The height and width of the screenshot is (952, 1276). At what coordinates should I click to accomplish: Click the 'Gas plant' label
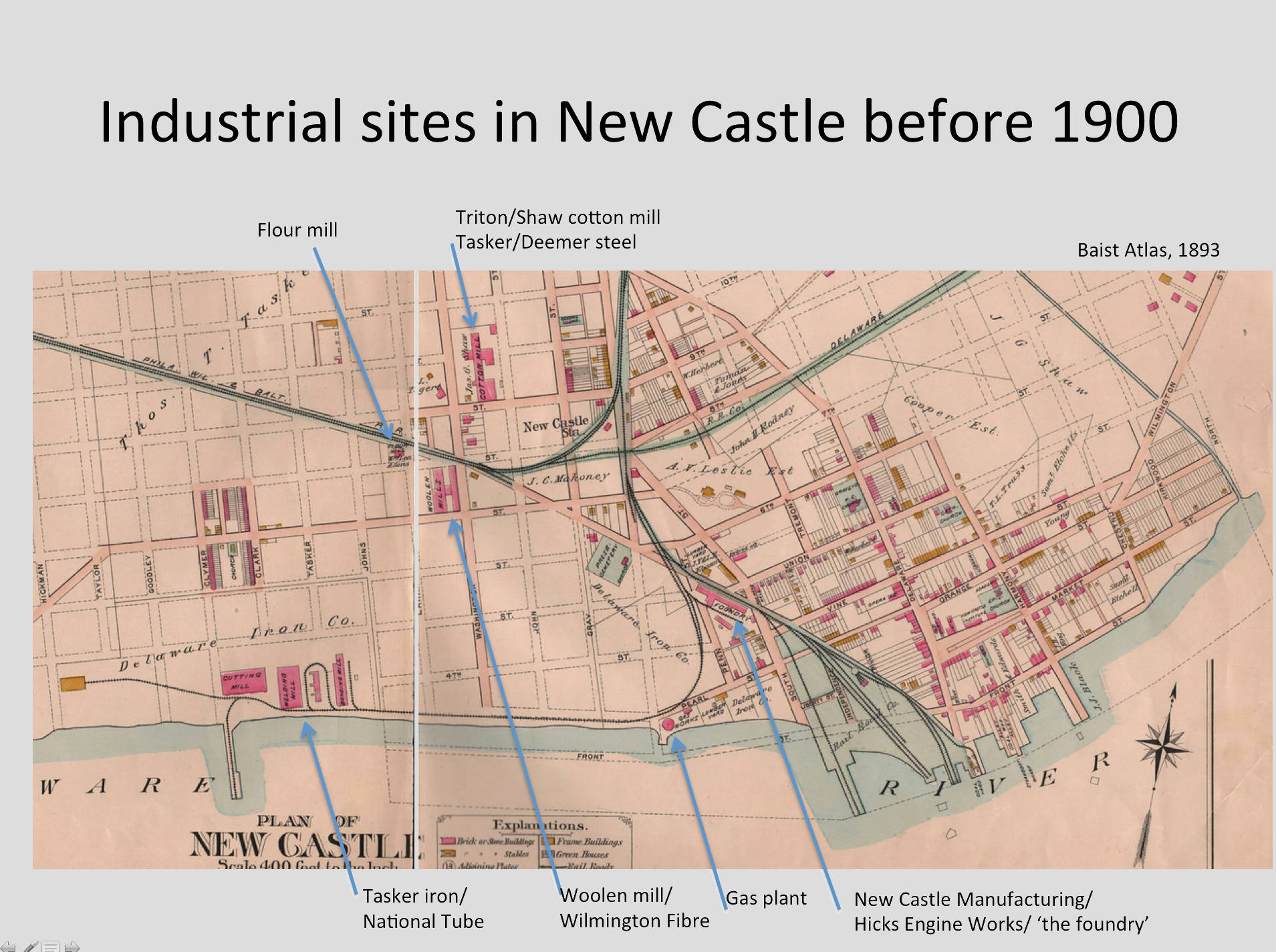pyautogui.click(x=766, y=899)
